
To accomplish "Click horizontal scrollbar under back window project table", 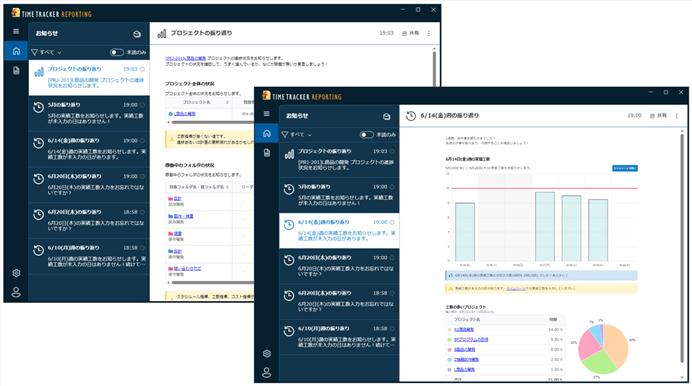I will point(212,122).
